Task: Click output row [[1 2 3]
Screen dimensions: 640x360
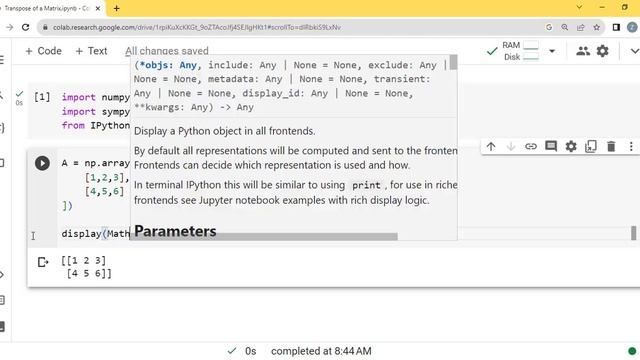Action: (84, 260)
